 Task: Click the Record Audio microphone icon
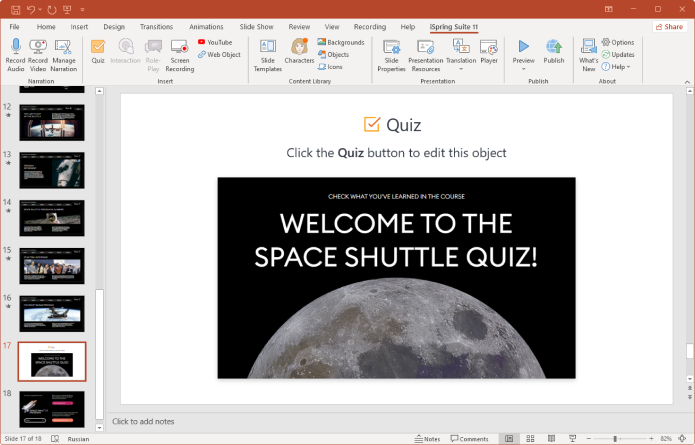16,46
